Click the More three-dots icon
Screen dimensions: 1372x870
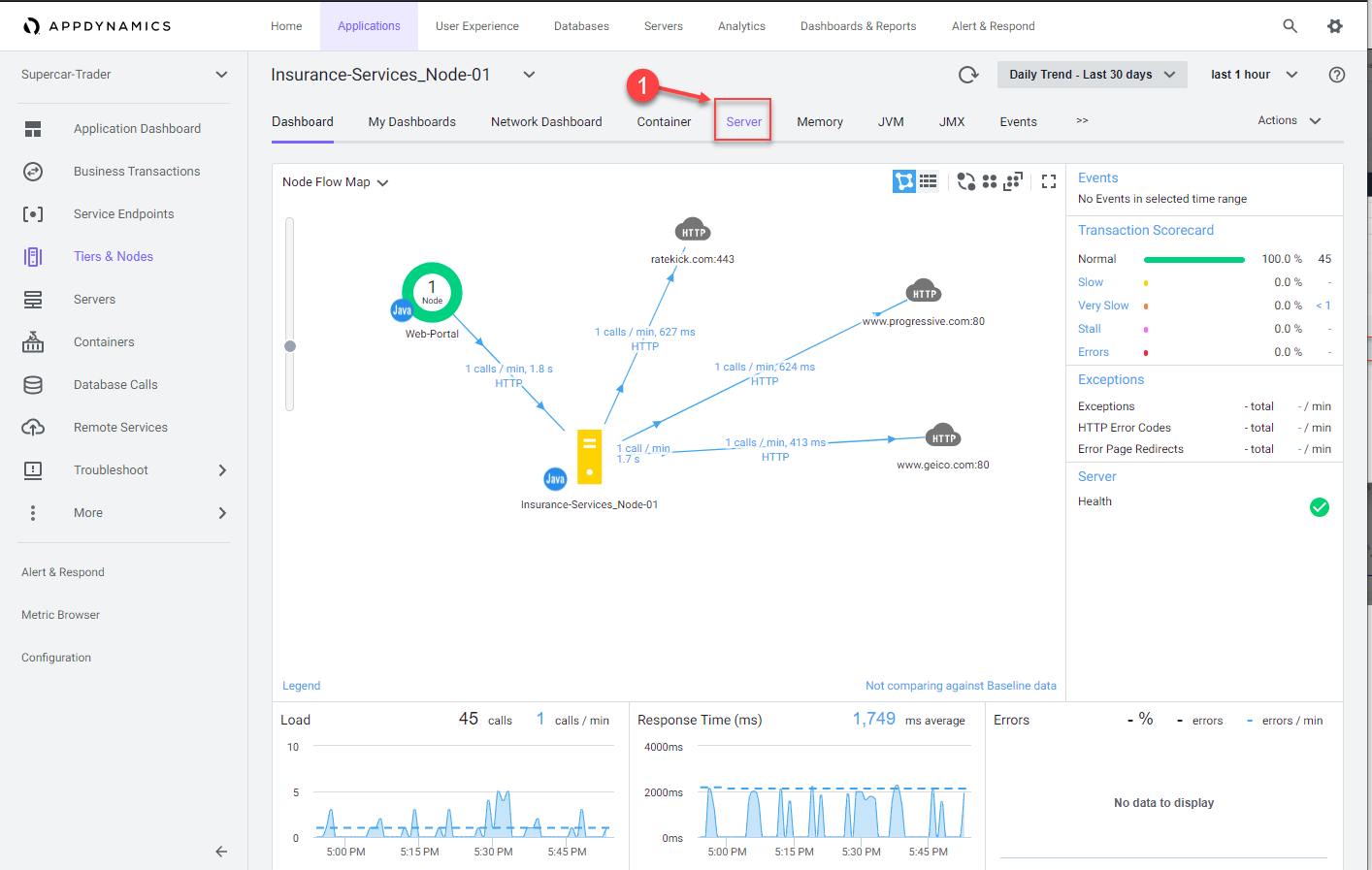click(33, 513)
